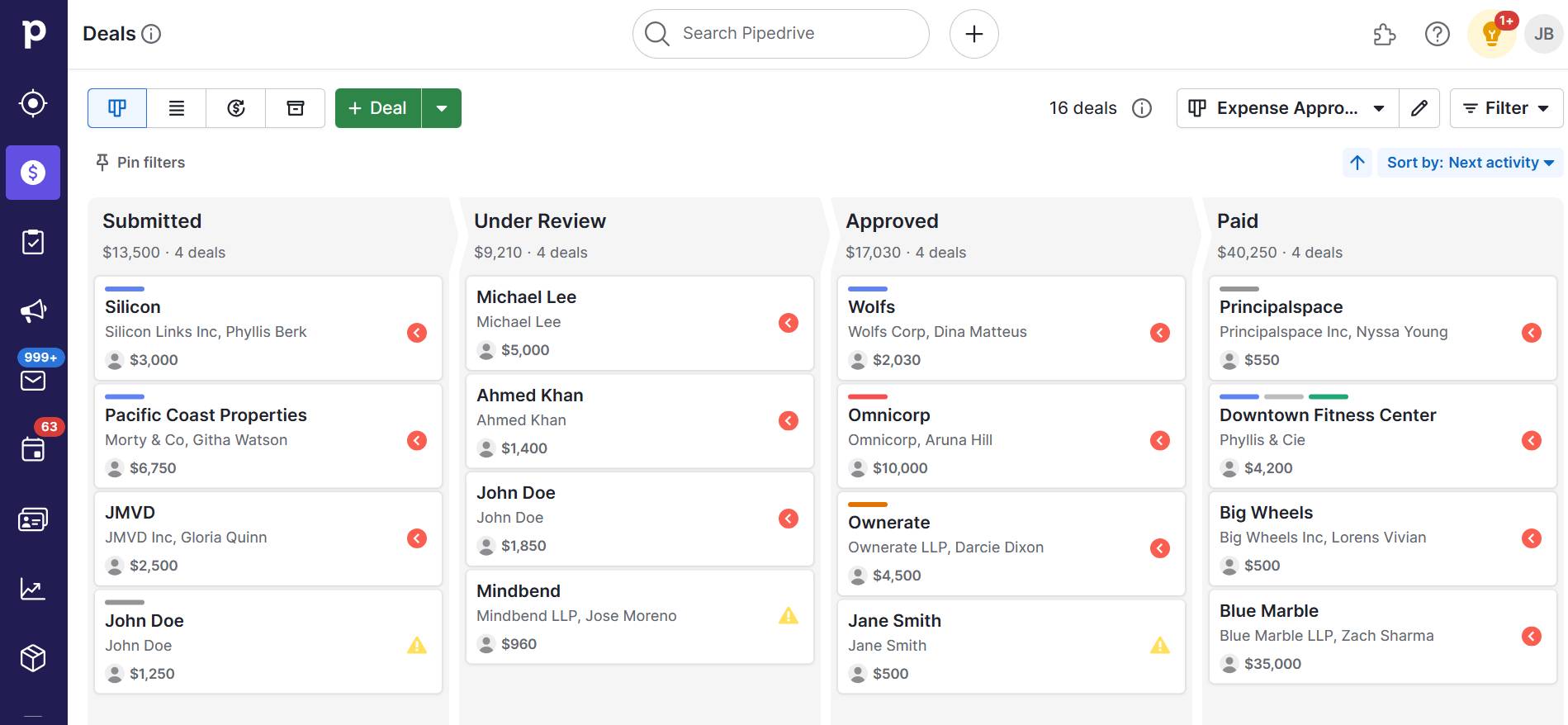Click the green add Deal button
Viewport: 1568px width, 725px height.
pos(378,108)
